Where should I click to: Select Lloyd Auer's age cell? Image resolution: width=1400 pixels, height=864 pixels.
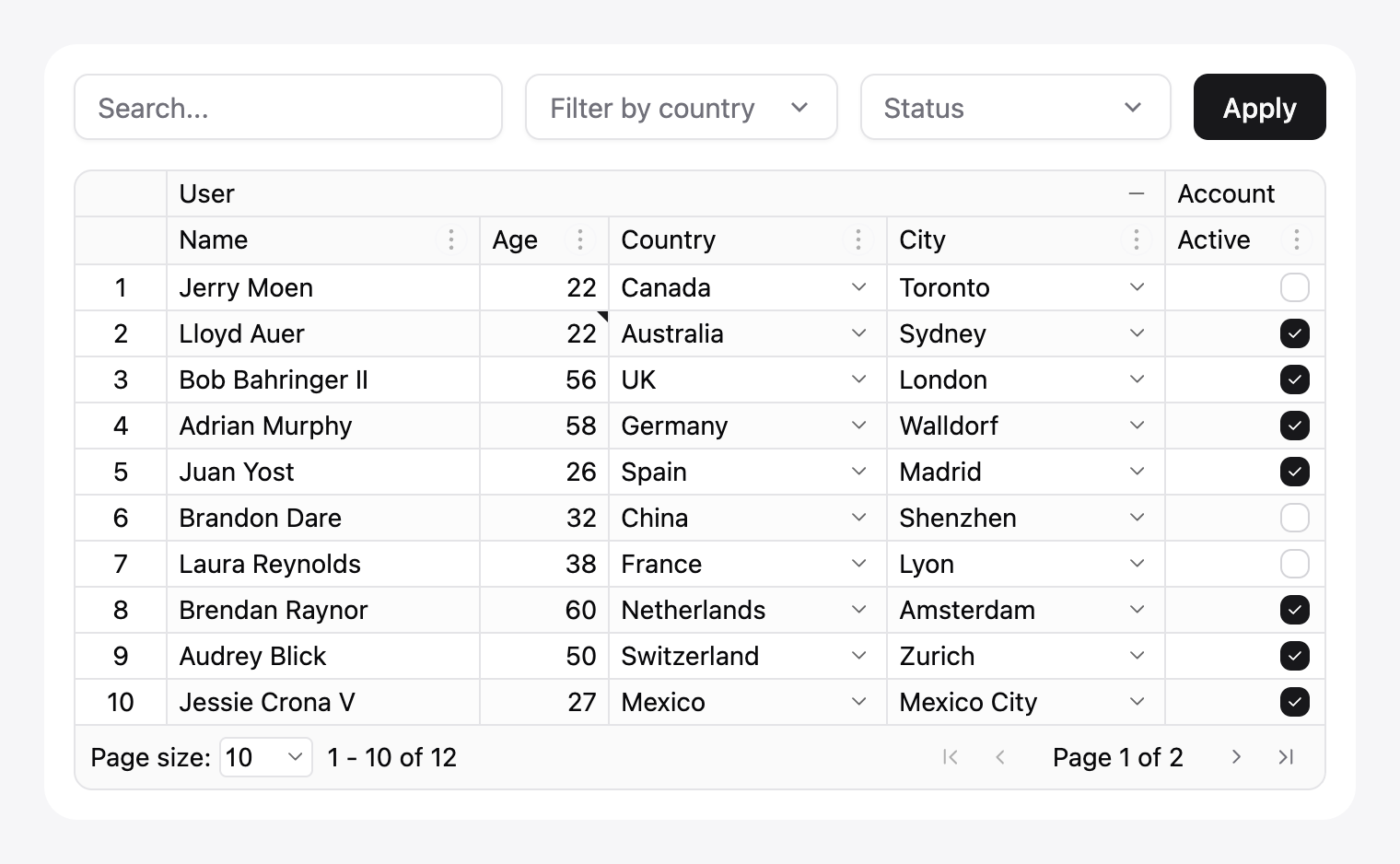(x=544, y=333)
